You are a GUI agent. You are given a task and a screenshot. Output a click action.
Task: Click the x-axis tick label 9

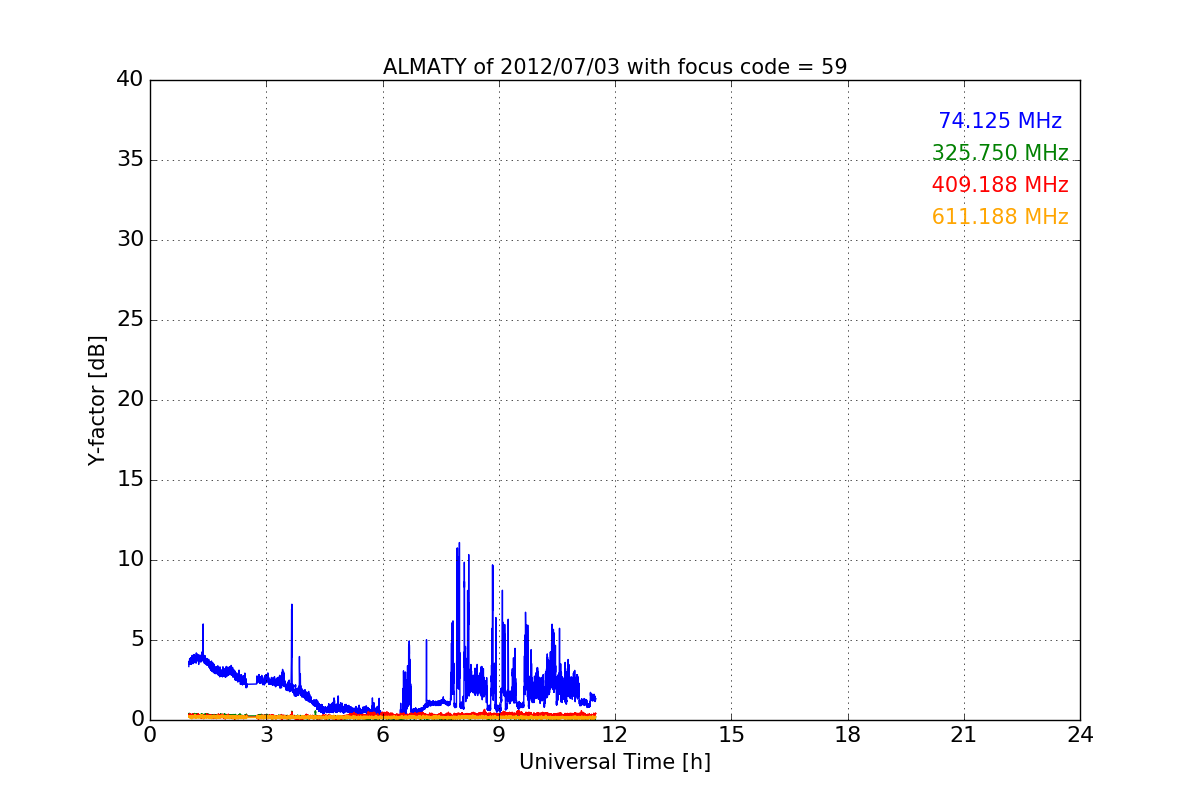499,734
